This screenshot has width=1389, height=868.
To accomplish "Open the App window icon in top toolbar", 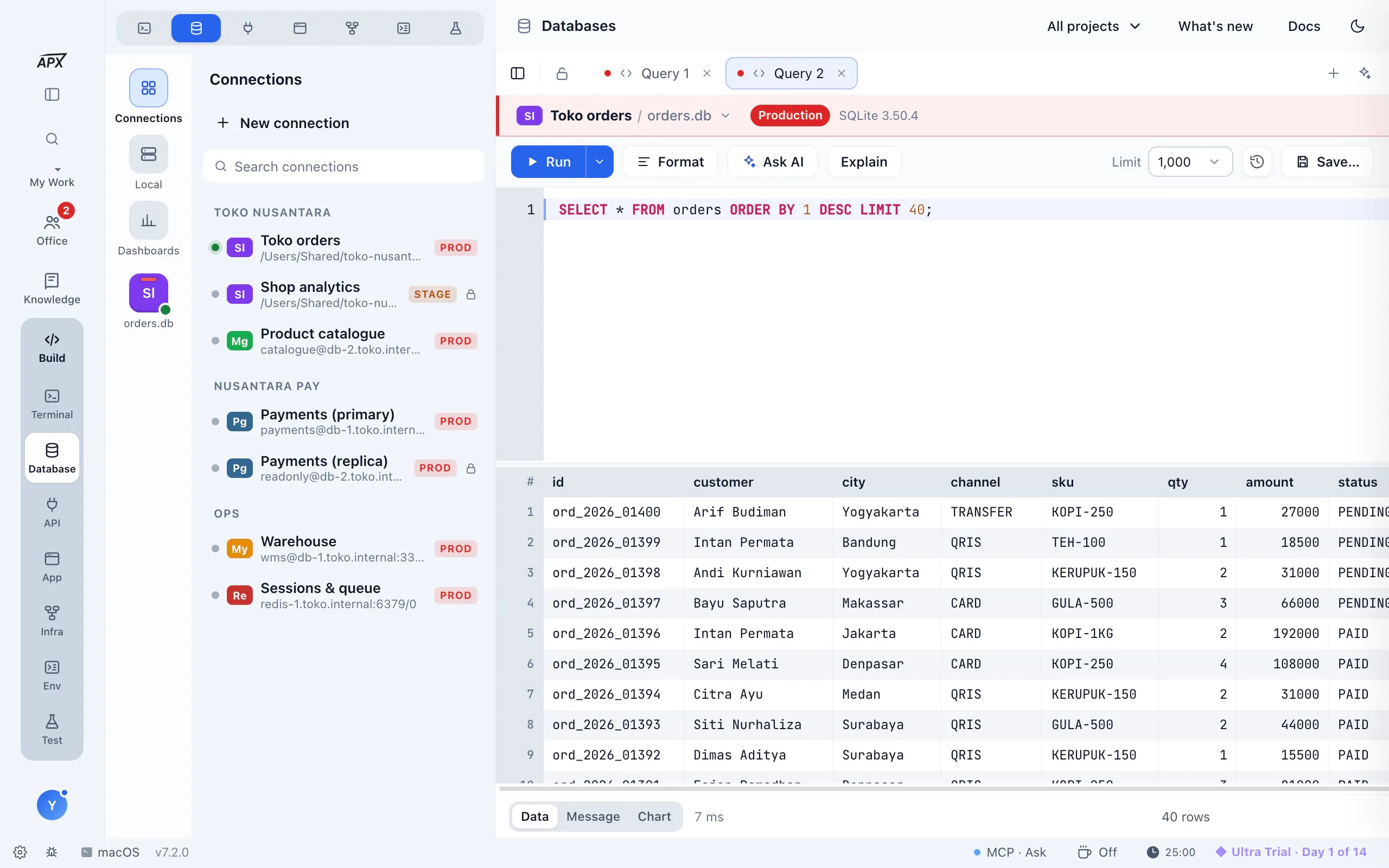I will pos(300,28).
